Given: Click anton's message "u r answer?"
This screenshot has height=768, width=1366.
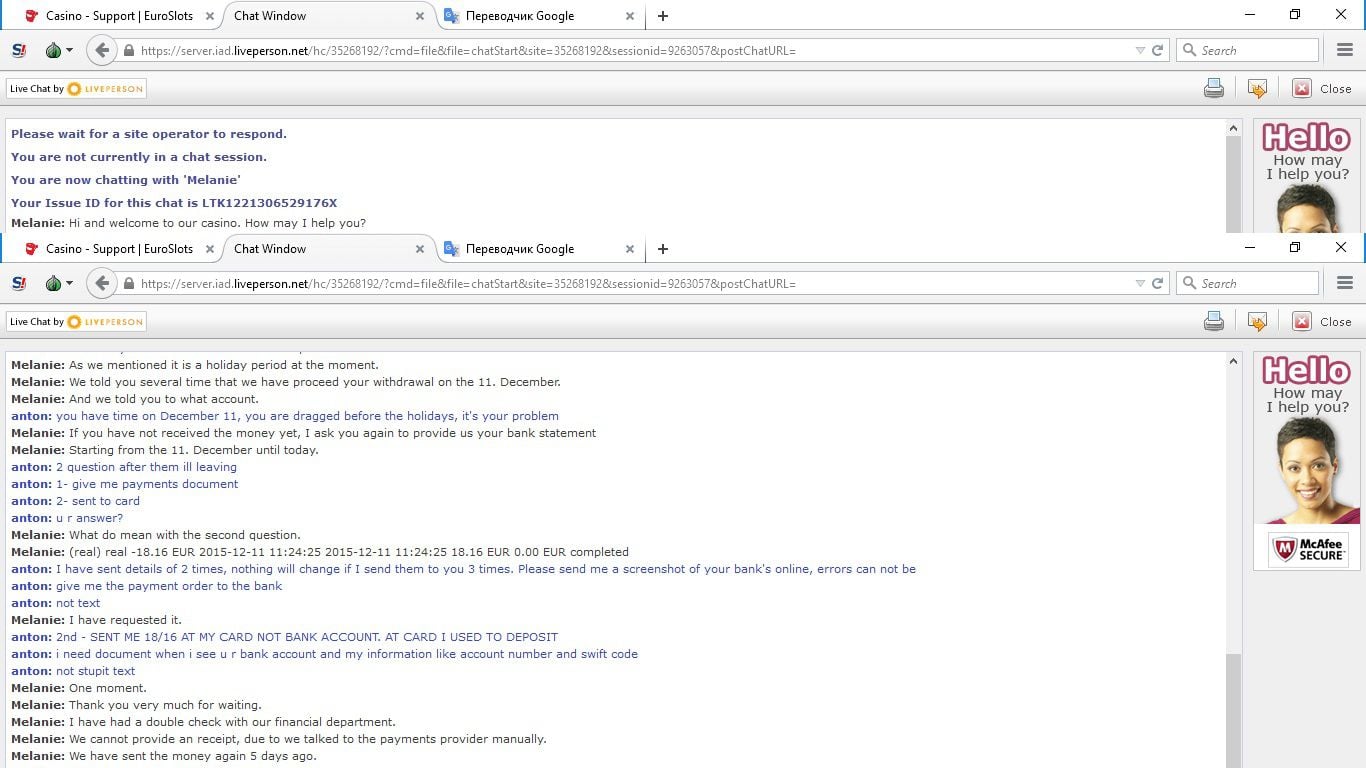Looking at the screenshot, I should [67, 518].
